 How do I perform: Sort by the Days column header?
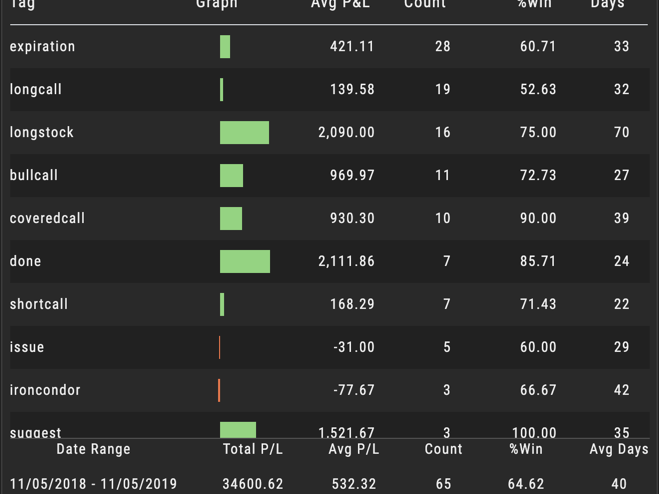click(607, 5)
